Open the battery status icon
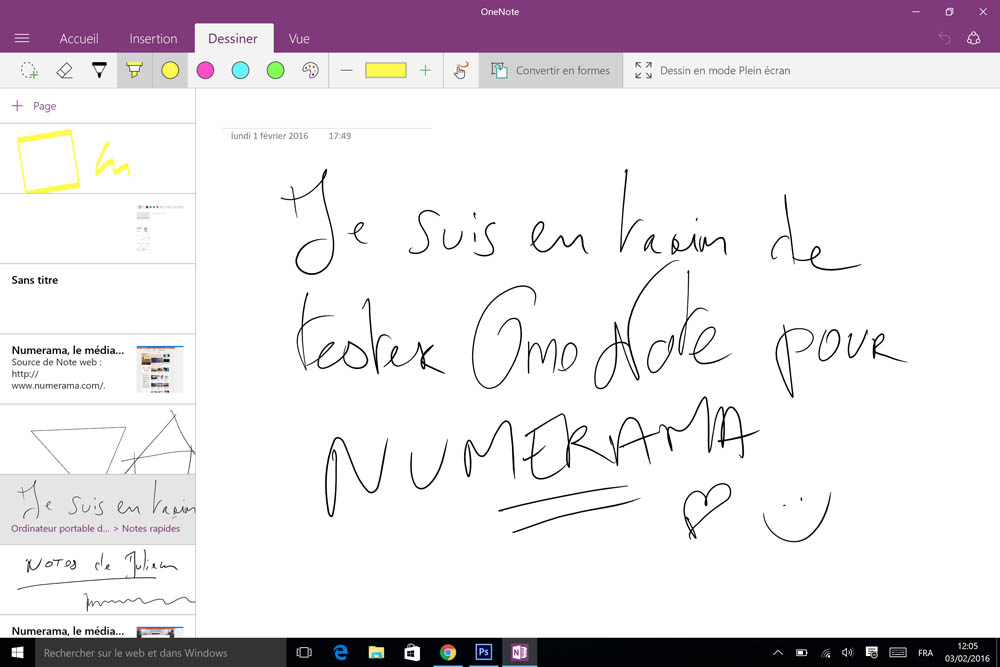 802,652
